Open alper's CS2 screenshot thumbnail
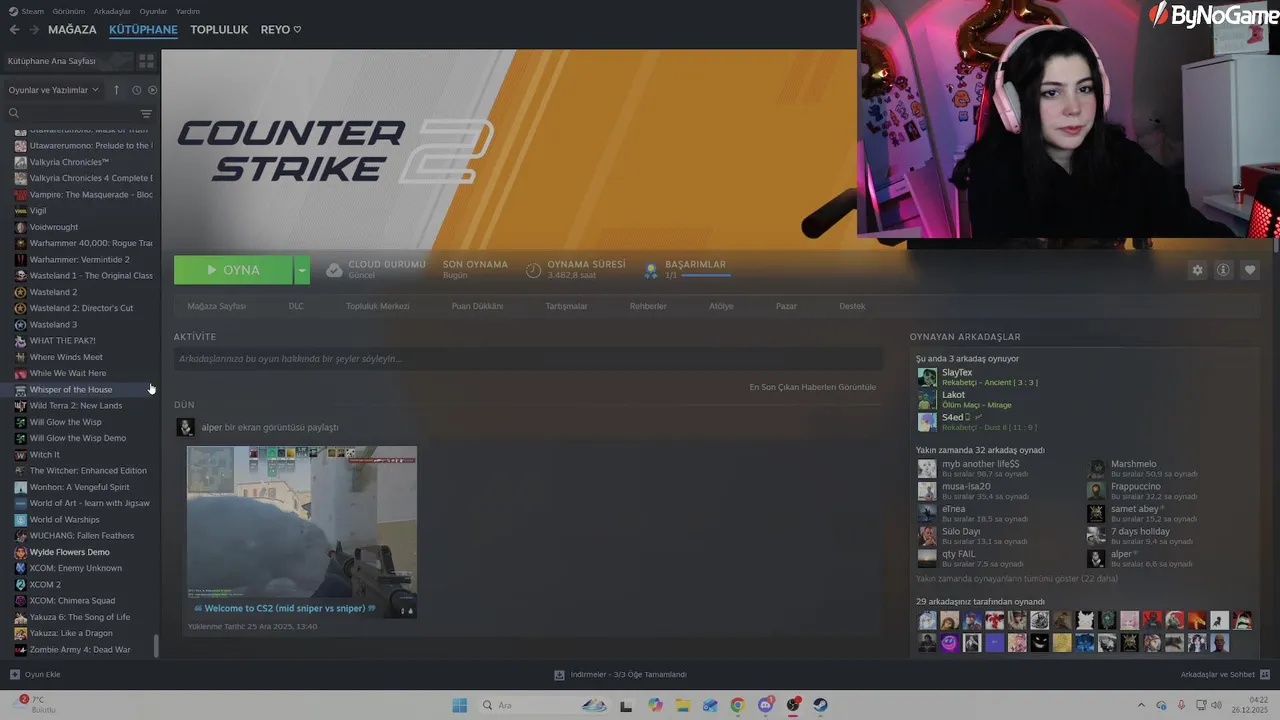The width and height of the screenshot is (1280, 720). pyautogui.click(x=302, y=532)
